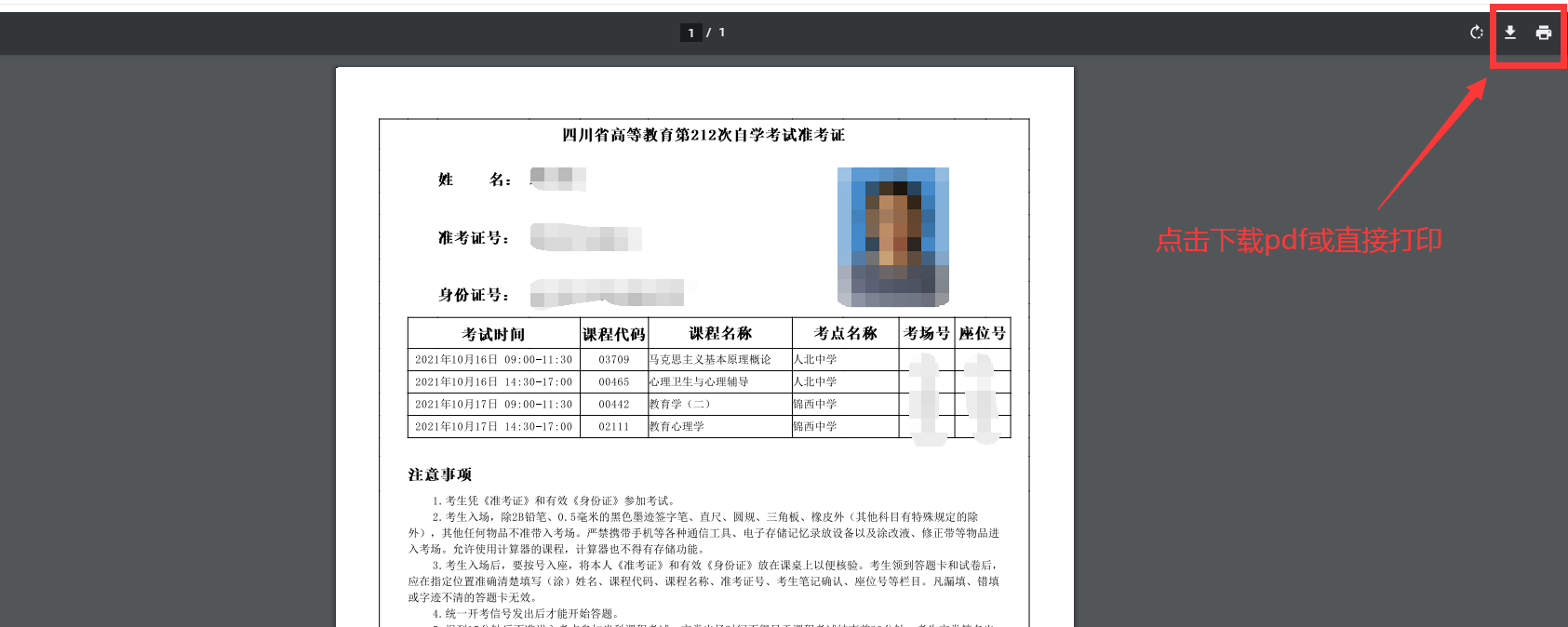Click the print icon
Image resolution: width=1568 pixels, height=627 pixels.
click(1544, 33)
